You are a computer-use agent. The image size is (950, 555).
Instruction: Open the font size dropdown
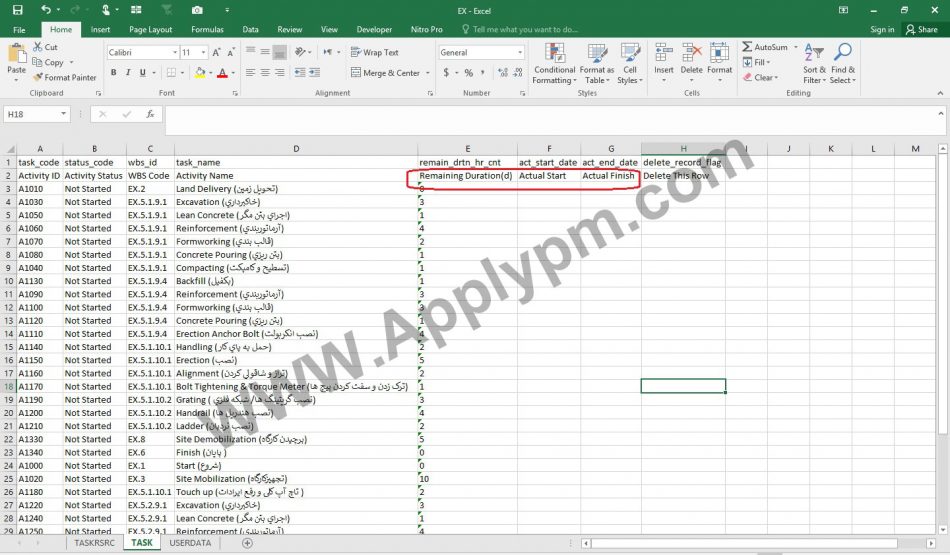tap(204, 53)
